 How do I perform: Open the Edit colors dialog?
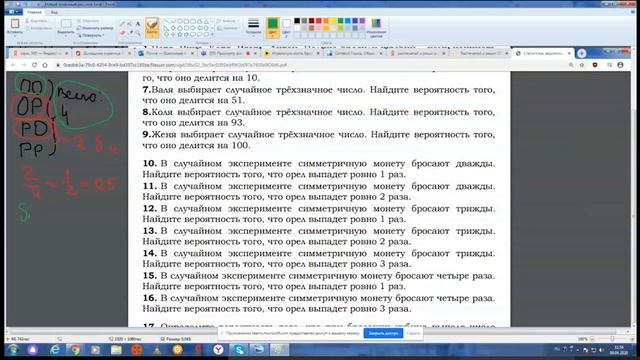pos(376,27)
